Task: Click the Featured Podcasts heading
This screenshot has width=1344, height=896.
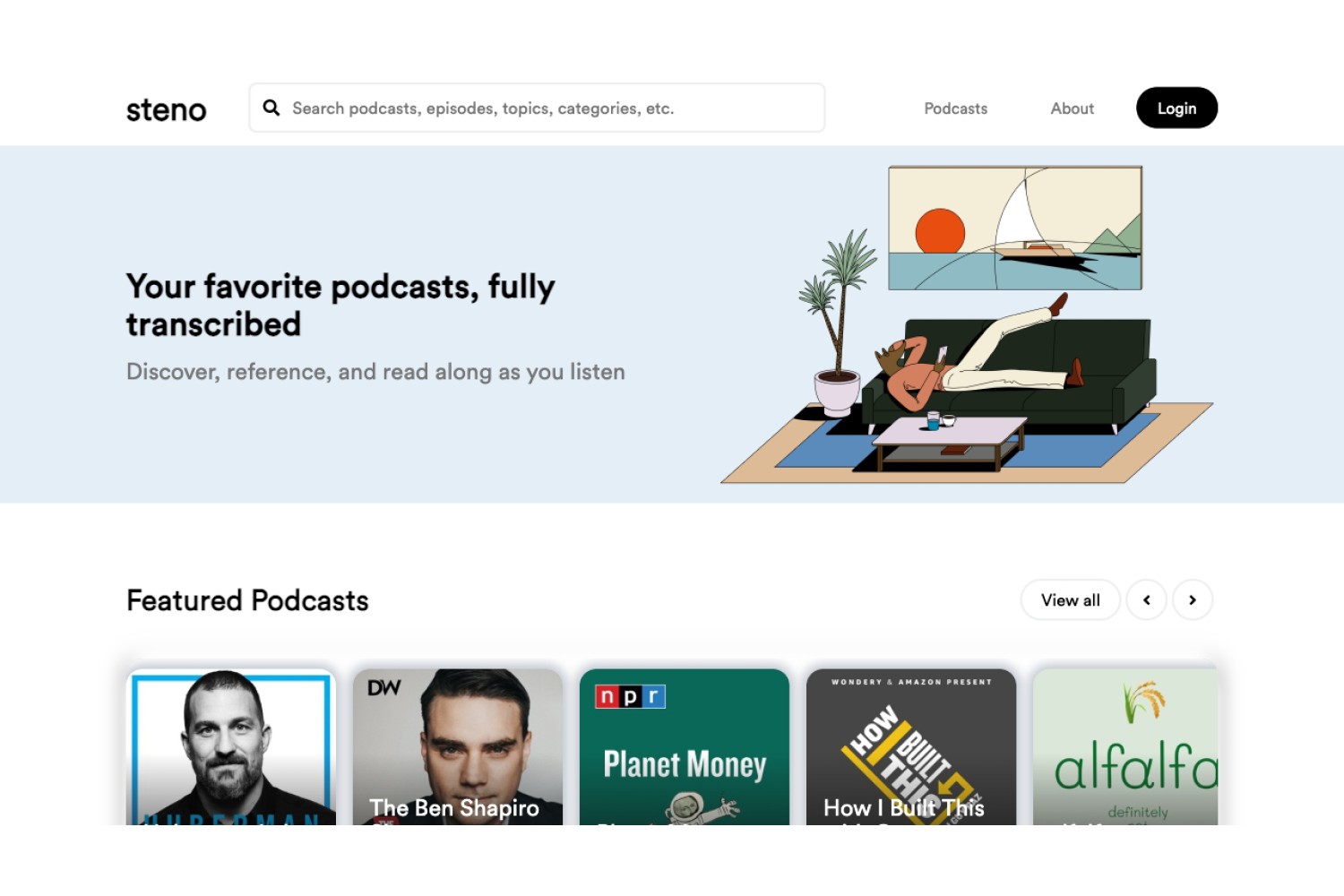Action: coord(247,600)
